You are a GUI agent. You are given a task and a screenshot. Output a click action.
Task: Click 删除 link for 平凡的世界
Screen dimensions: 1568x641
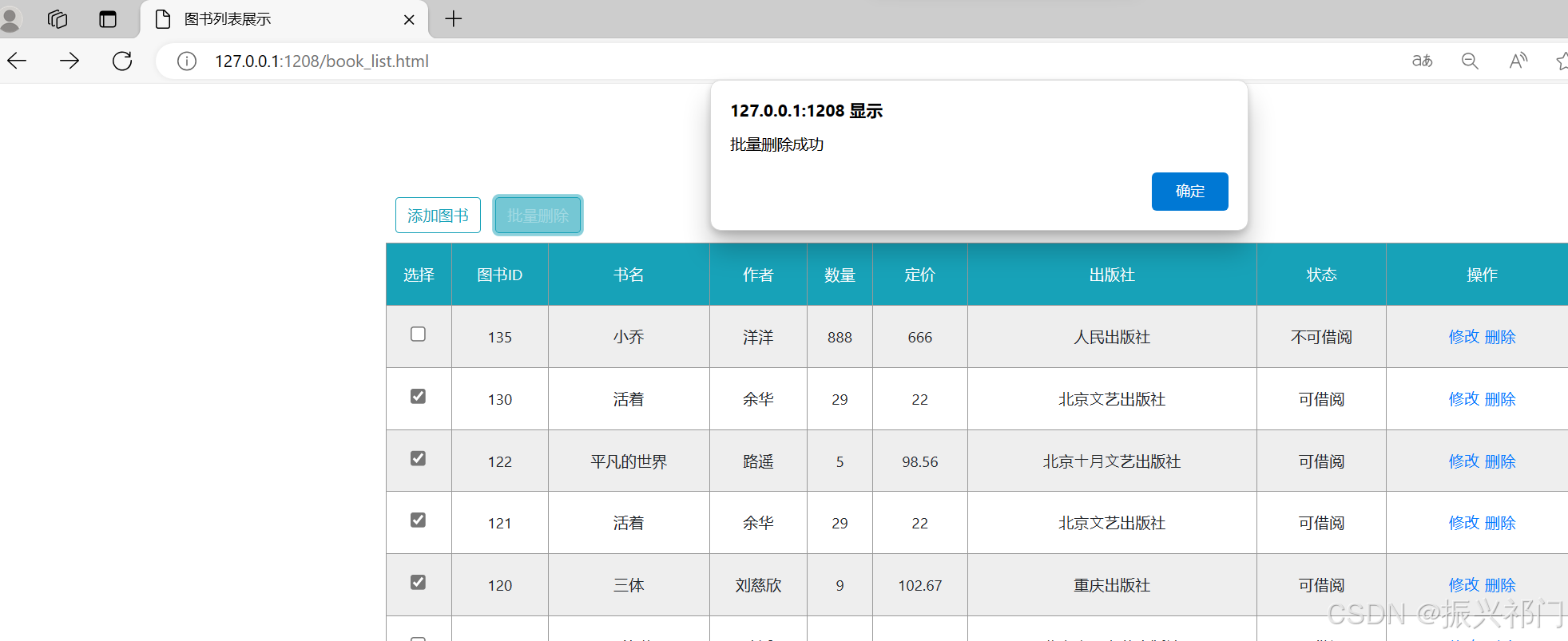coord(1500,461)
